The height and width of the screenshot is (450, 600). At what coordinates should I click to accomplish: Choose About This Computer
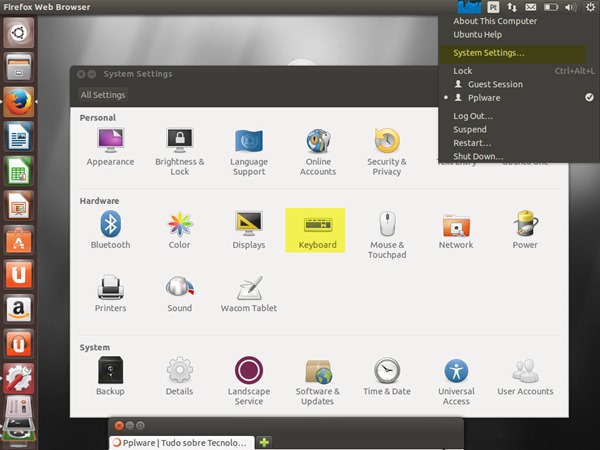(495, 21)
